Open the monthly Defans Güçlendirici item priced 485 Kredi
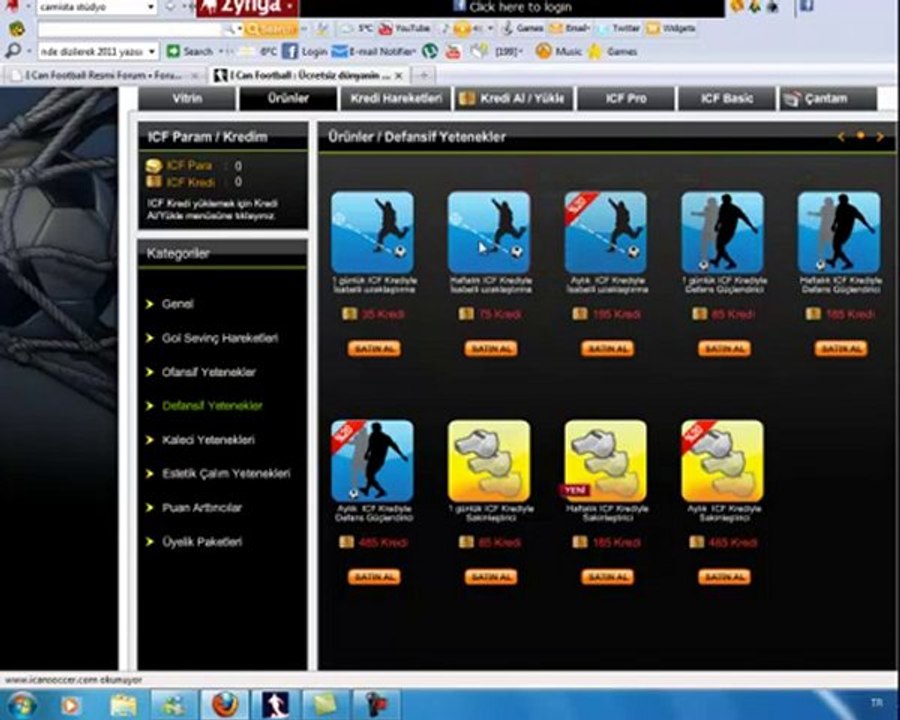This screenshot has width=900, height=720. (372, 460)
